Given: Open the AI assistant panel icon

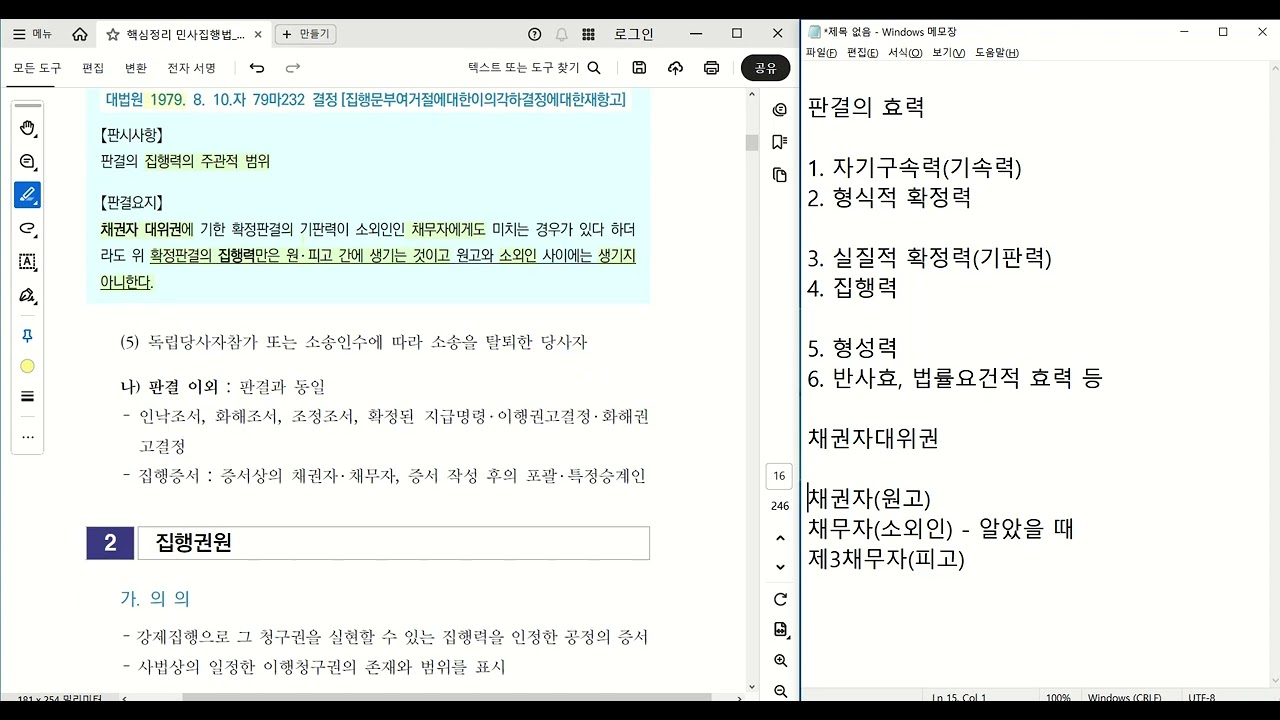Looking at the screenshot, I should pyautogui.click(x=780, y=110).
